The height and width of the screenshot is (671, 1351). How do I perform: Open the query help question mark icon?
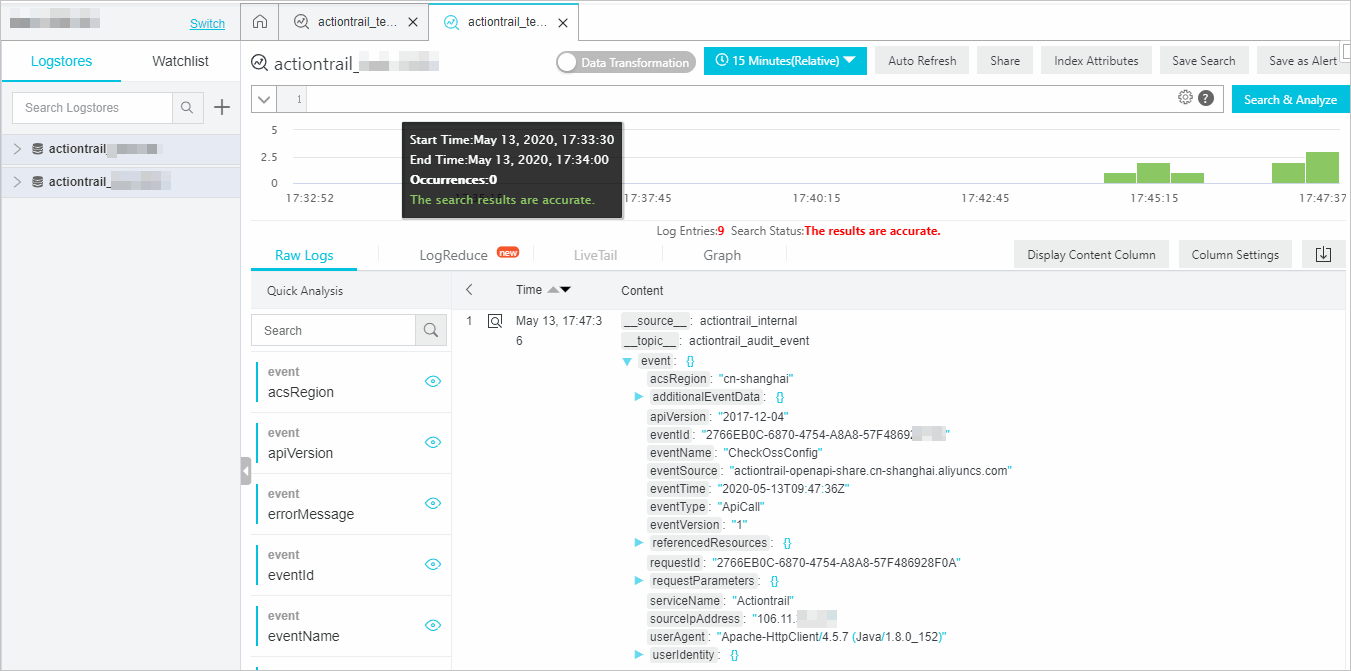1206,98
